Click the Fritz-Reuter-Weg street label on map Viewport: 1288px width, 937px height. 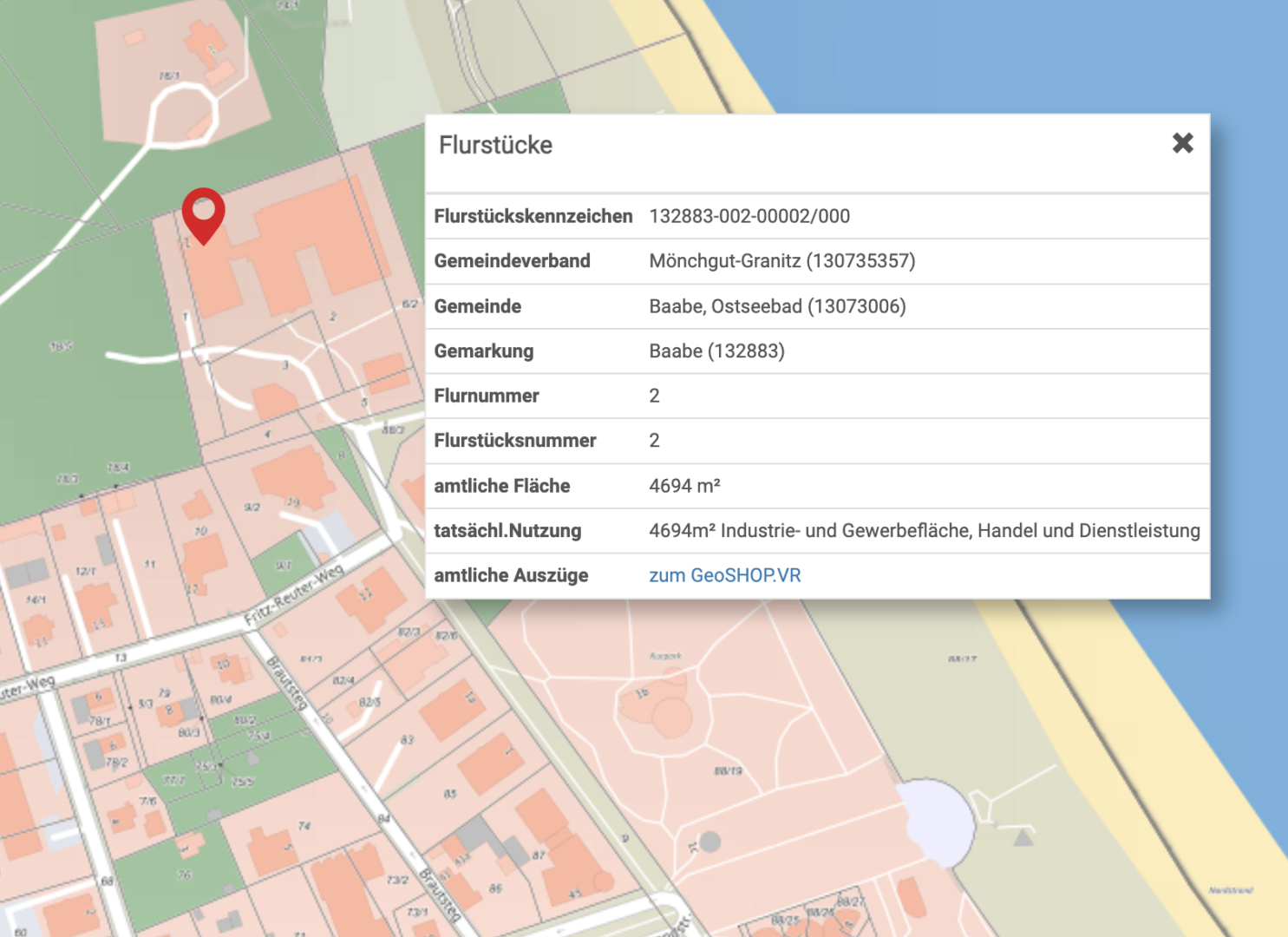tap(293, 595)
